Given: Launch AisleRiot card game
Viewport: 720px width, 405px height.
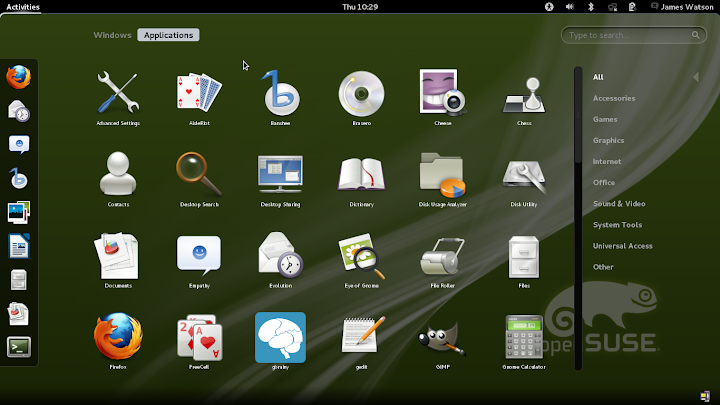Looking at the screenshot, I should pos(199,98).
